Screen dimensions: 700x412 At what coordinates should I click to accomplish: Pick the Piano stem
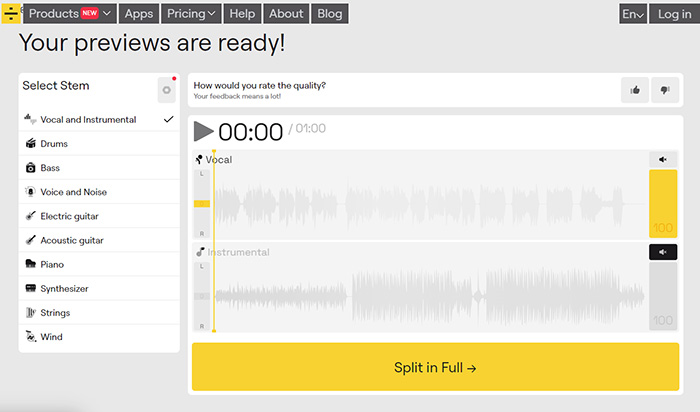click(99, 264)
